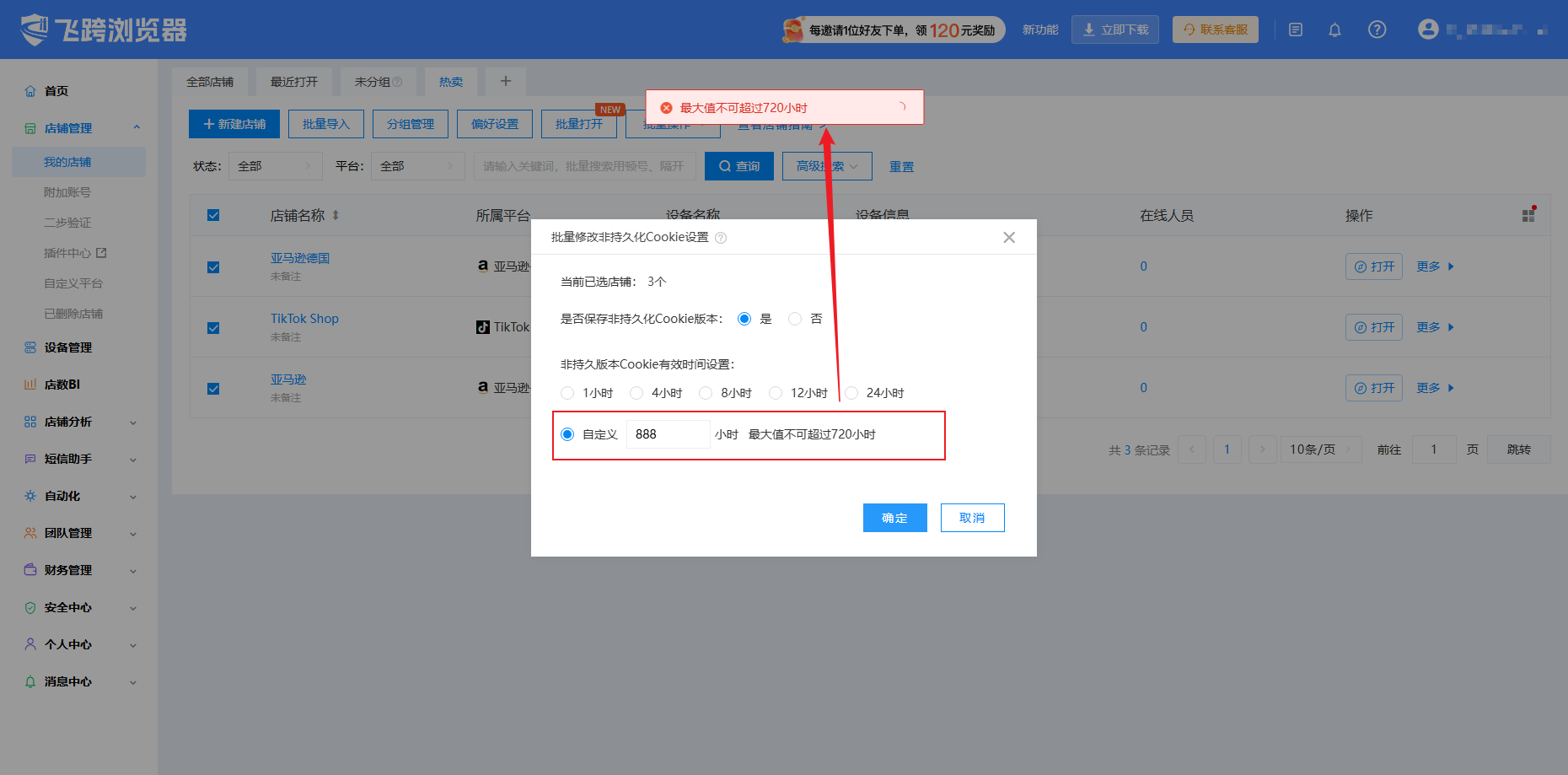Screen dimensions: 1568x775
Task: Uncheck the 亚马逊德国 row checkbox
Action: (x=213, y=267)
